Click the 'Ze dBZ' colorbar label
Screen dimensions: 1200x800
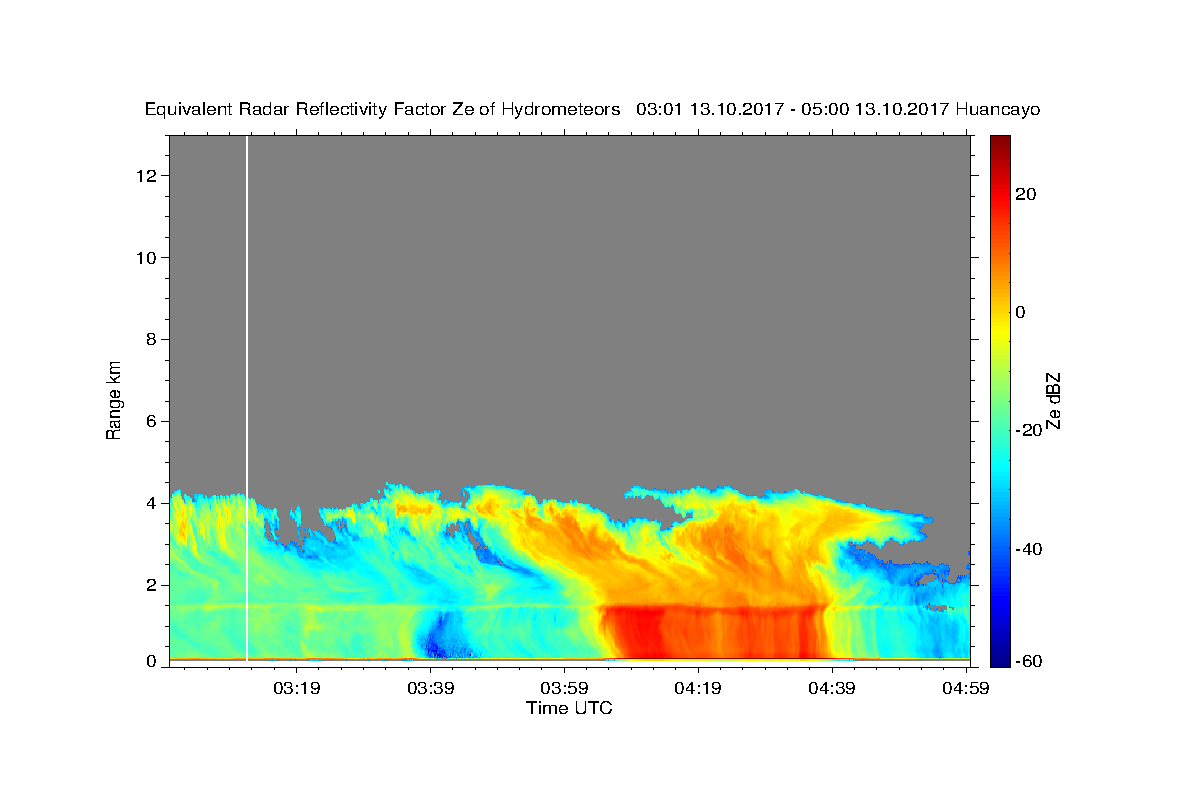tap(1053, 400)
